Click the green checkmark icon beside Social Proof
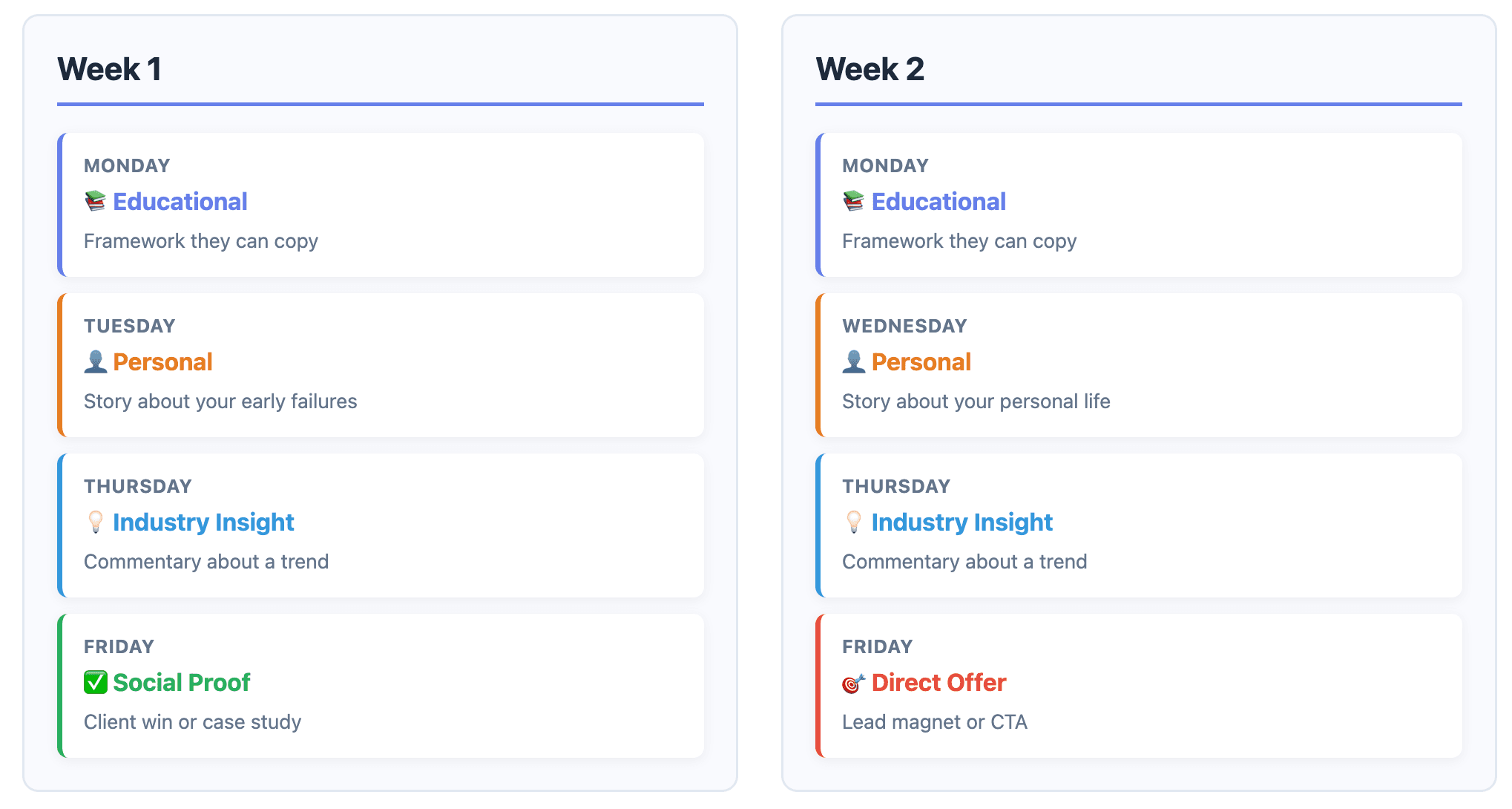The width and height of the screenshot is (1512, 809). (96, 682)
